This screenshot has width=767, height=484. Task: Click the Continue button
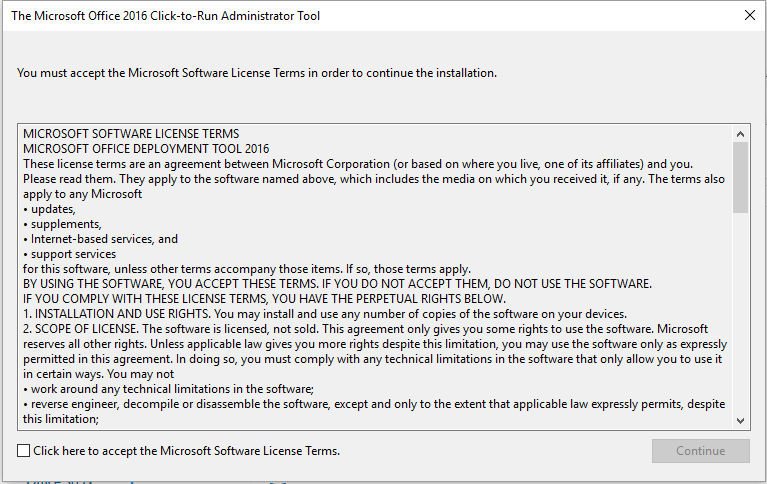[700, 451]
